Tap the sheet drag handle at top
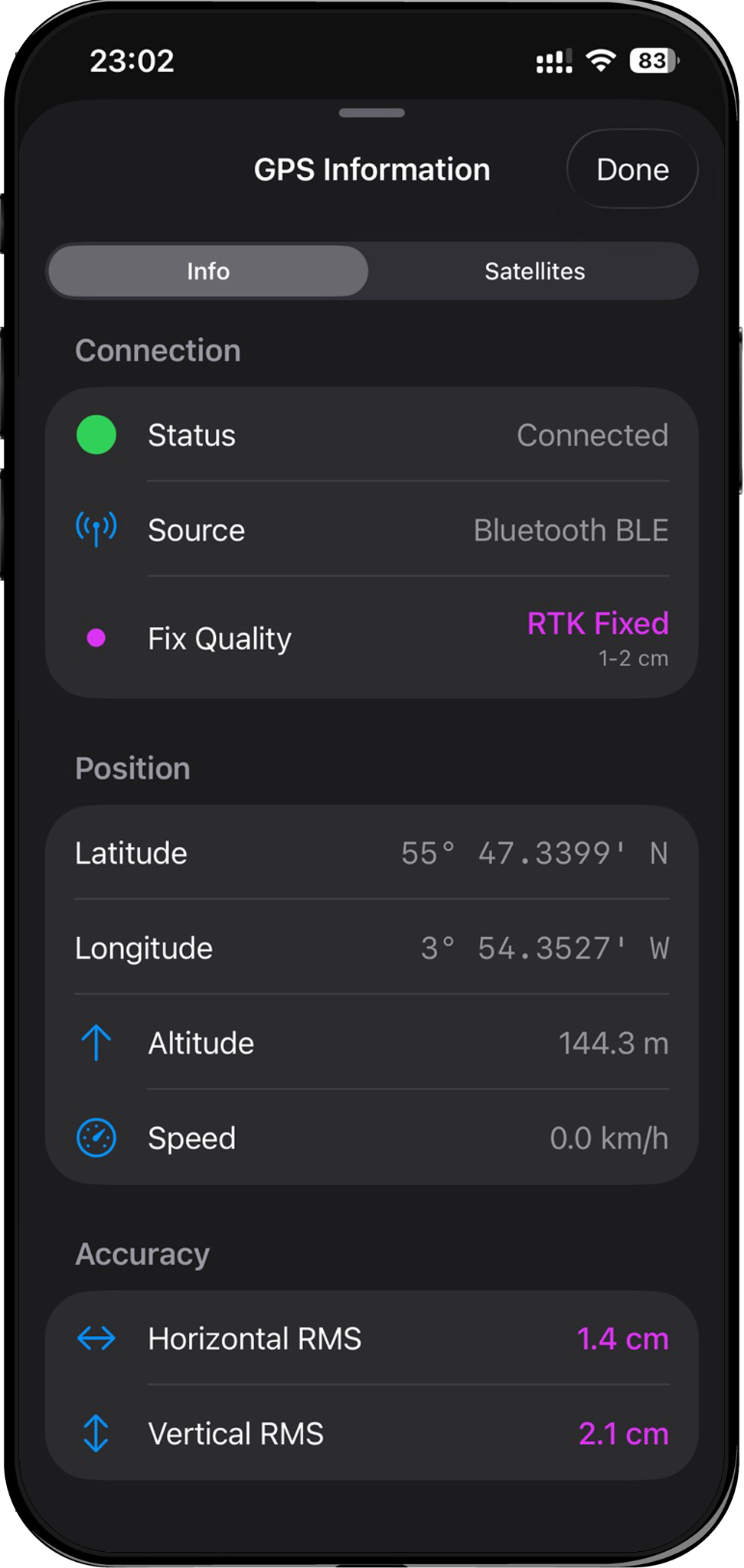 pyautogui.click(x=372, y=113)
